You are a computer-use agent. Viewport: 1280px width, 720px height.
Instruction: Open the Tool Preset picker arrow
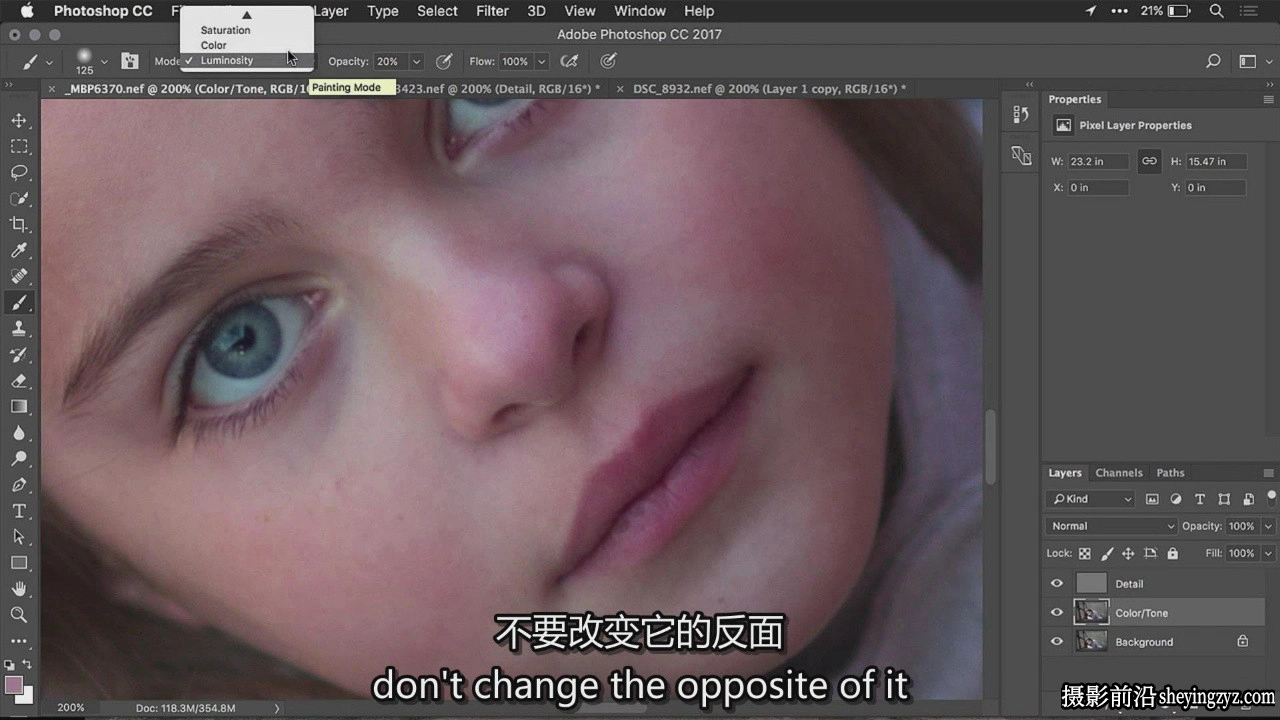pyautogui.click(x=50, y=61)
